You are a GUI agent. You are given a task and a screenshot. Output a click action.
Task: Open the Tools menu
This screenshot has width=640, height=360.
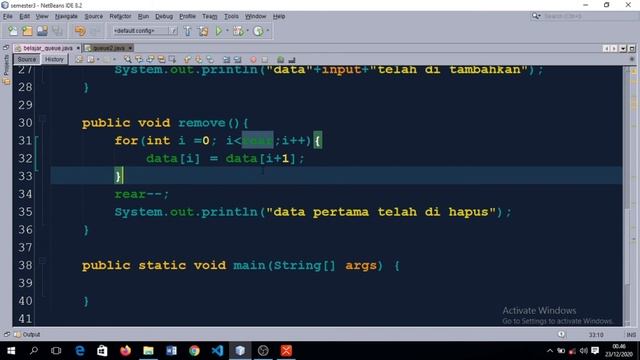[231, 16]
